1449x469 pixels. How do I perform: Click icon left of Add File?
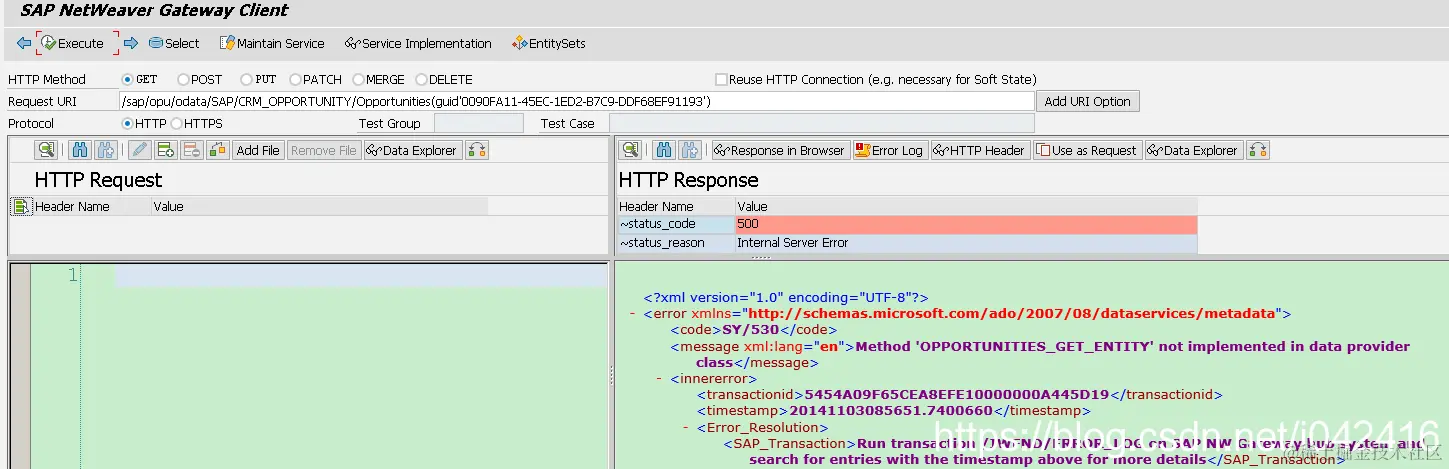click(x=218, y=150)
